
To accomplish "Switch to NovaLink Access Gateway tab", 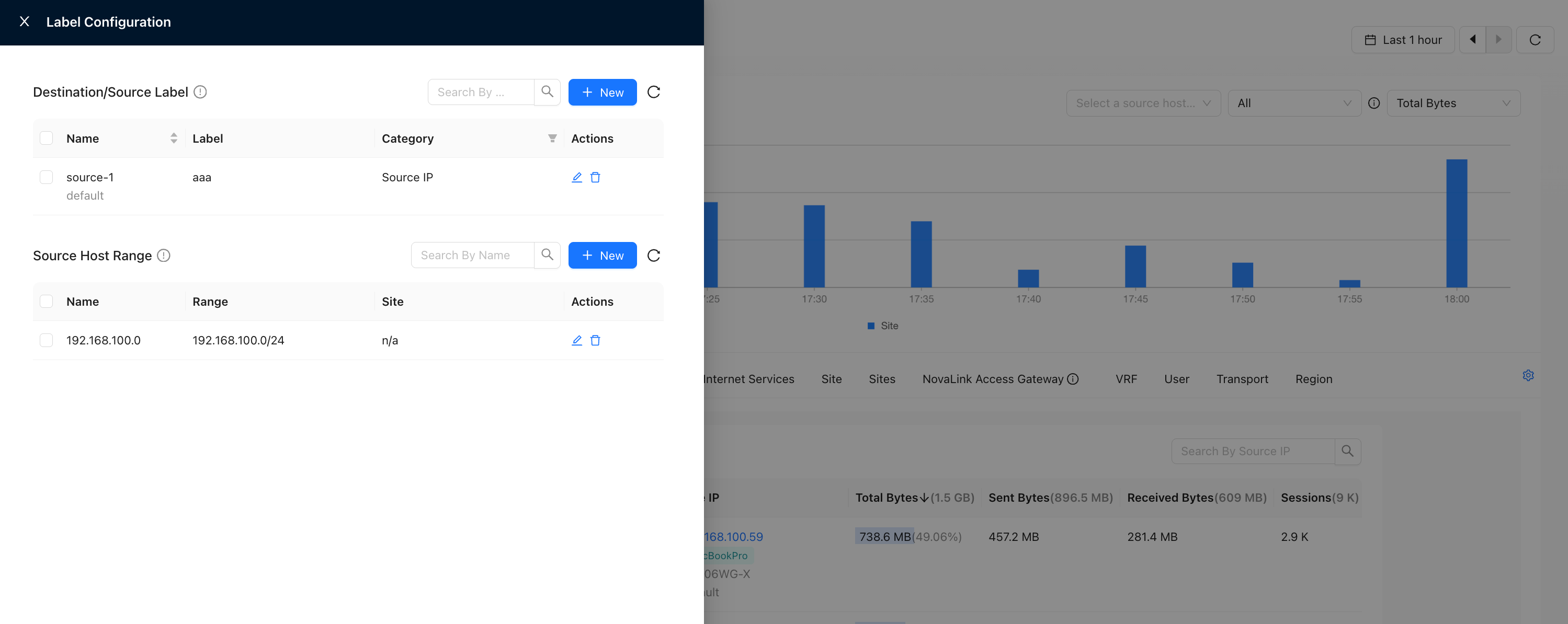I will (993, 379).
